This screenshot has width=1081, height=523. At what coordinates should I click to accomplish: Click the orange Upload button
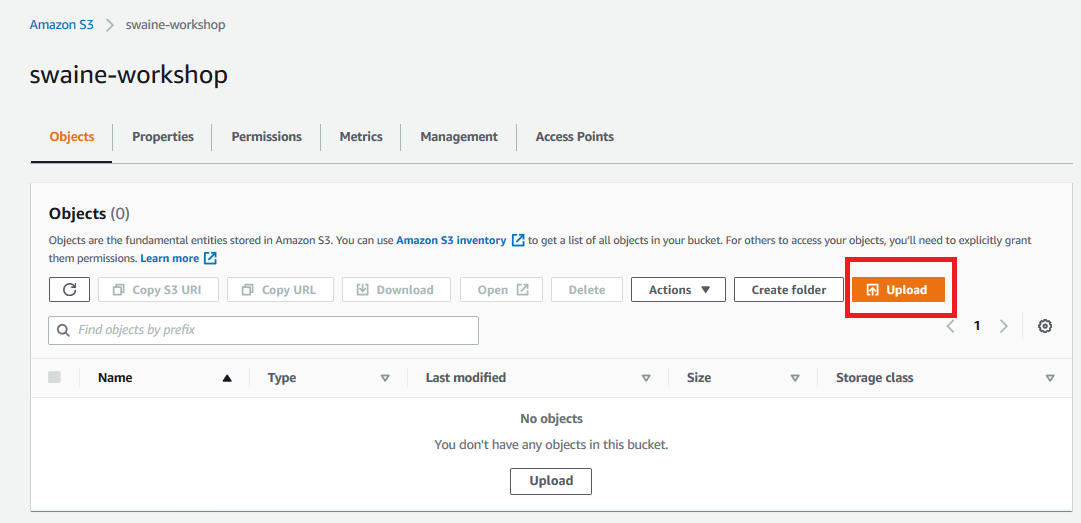pyautogui.click(x=898, y=290)
